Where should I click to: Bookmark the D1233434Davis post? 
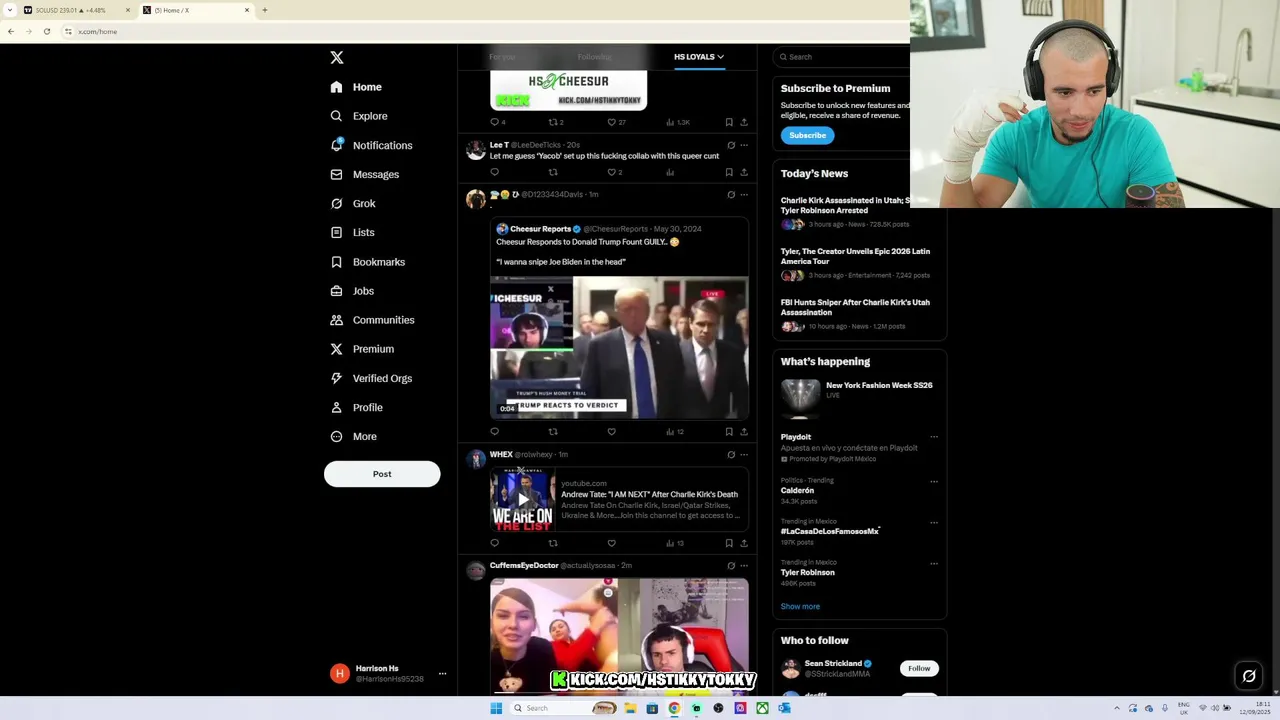pos(729,432)
